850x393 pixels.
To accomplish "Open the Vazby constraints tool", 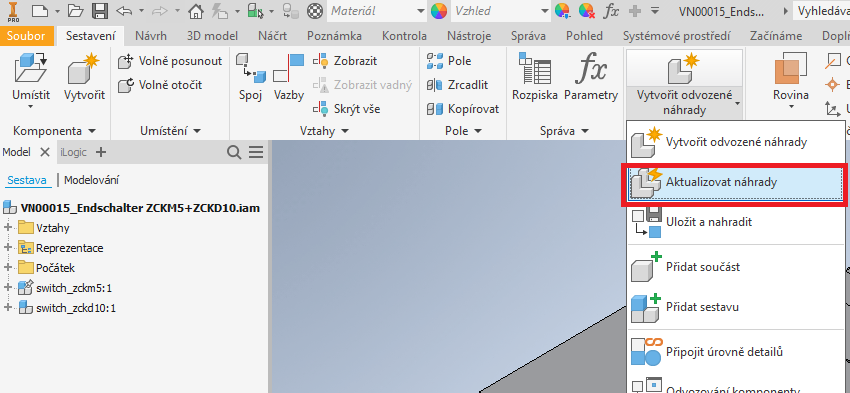I will (288, 78).
